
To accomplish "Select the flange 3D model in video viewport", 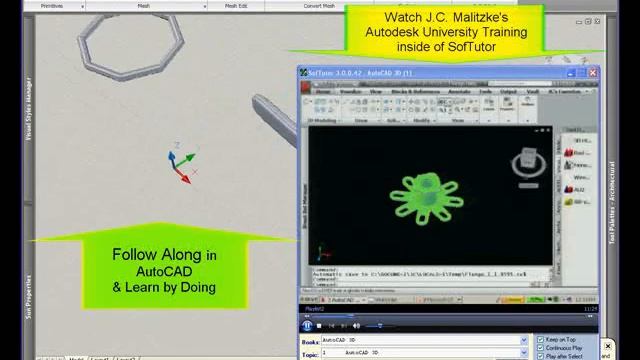I will [426, 199].
